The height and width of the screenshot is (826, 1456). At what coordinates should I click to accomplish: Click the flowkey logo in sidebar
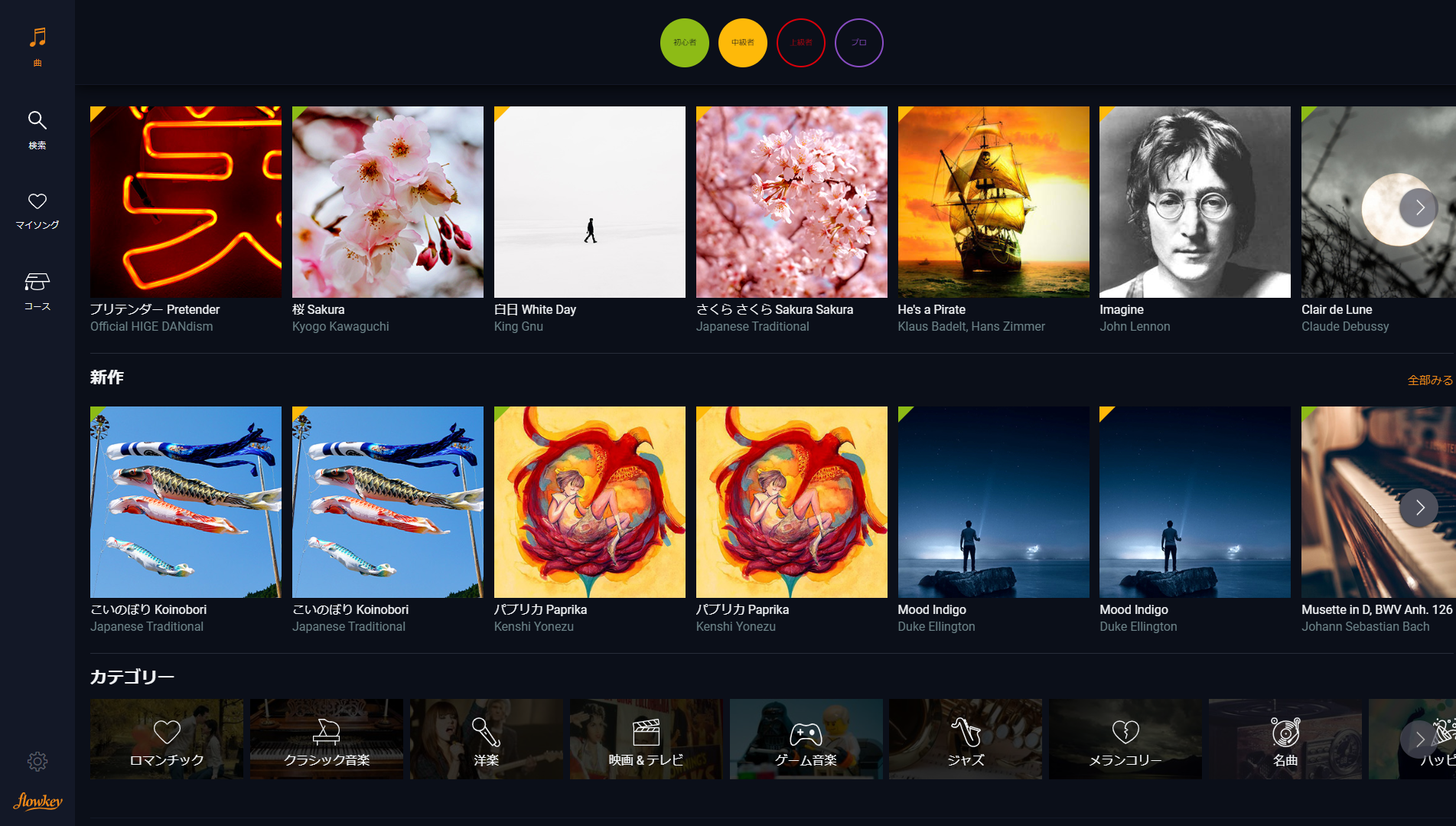coord(37,801)
